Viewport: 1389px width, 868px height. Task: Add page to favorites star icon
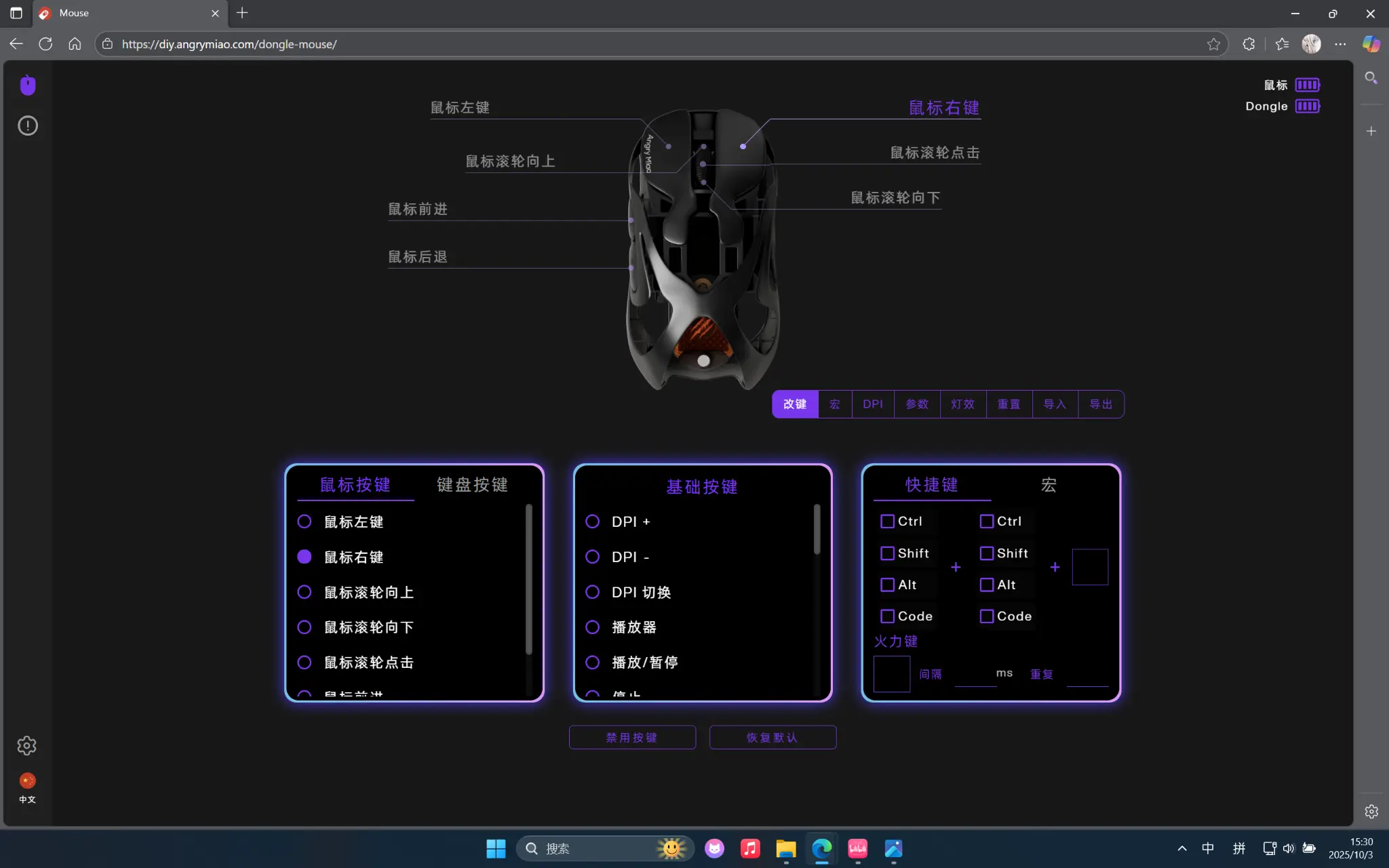point(1213,44)
